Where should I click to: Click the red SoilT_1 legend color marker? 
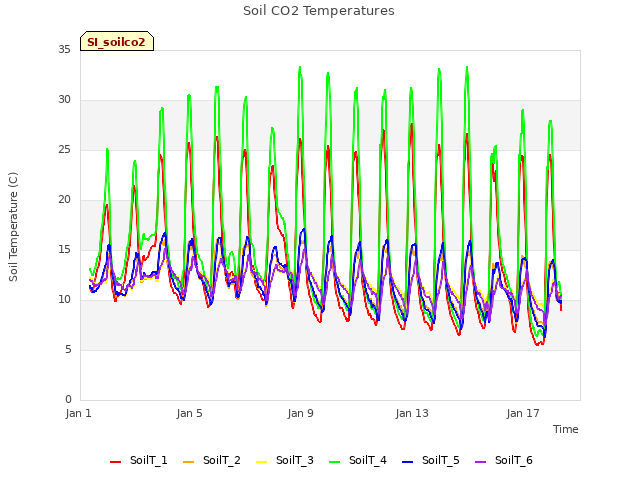coord(116,462)
